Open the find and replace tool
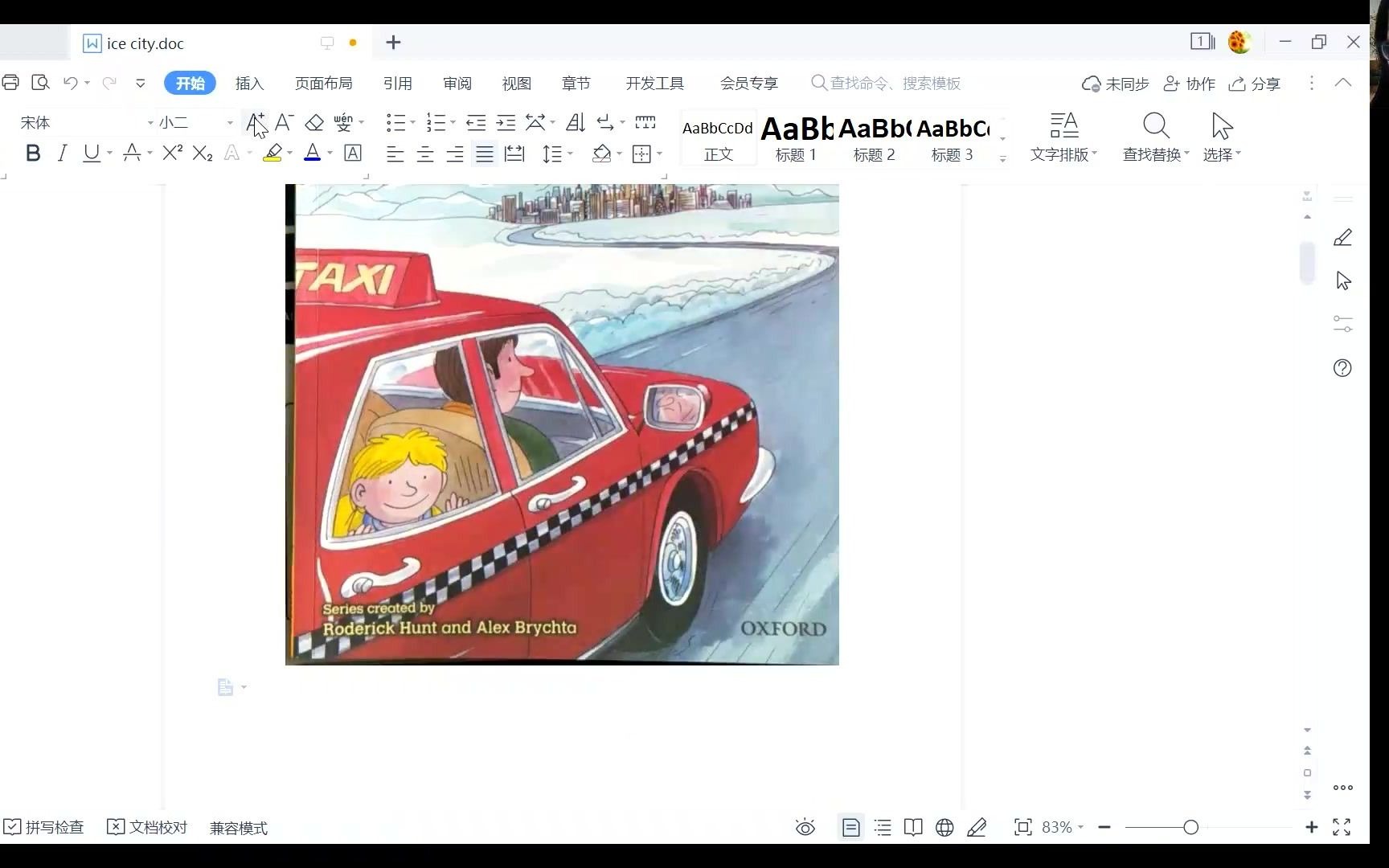Image resolution: width=1389 pixels, height=868 pixels. (1155, 137)
